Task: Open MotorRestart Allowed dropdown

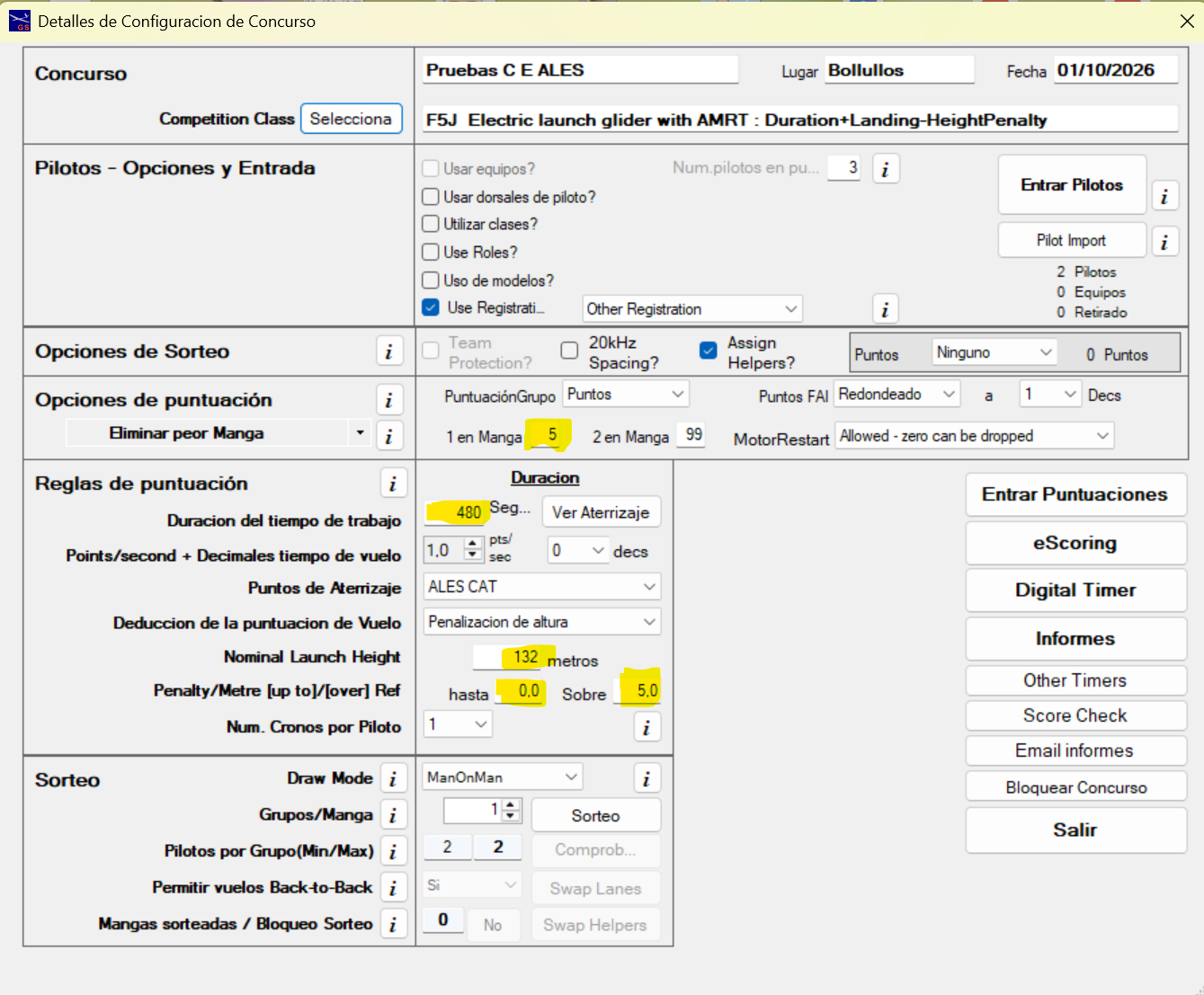Action: 975,436
